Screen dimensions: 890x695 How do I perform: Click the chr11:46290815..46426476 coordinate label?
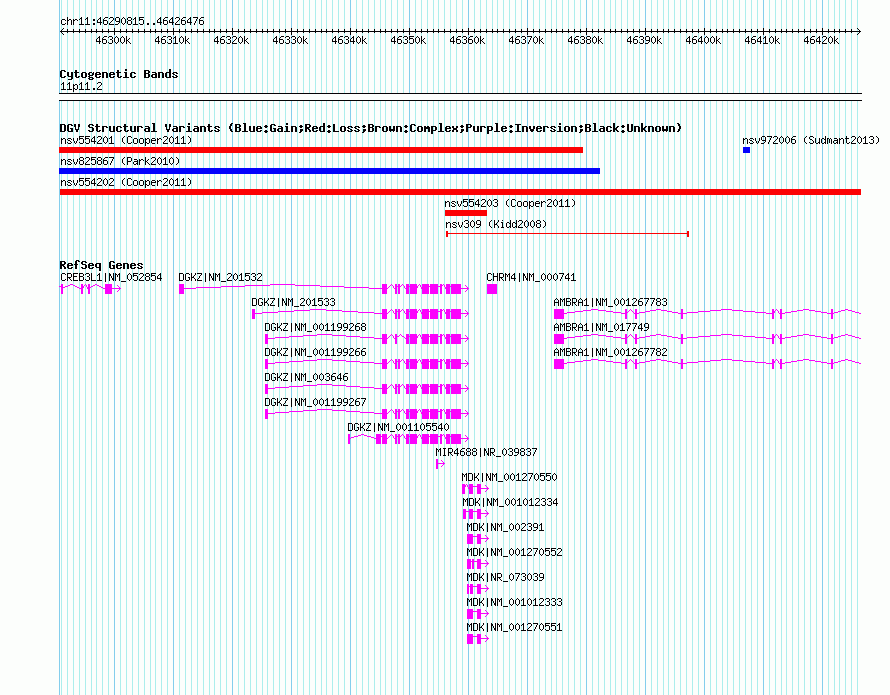point(132,21)
